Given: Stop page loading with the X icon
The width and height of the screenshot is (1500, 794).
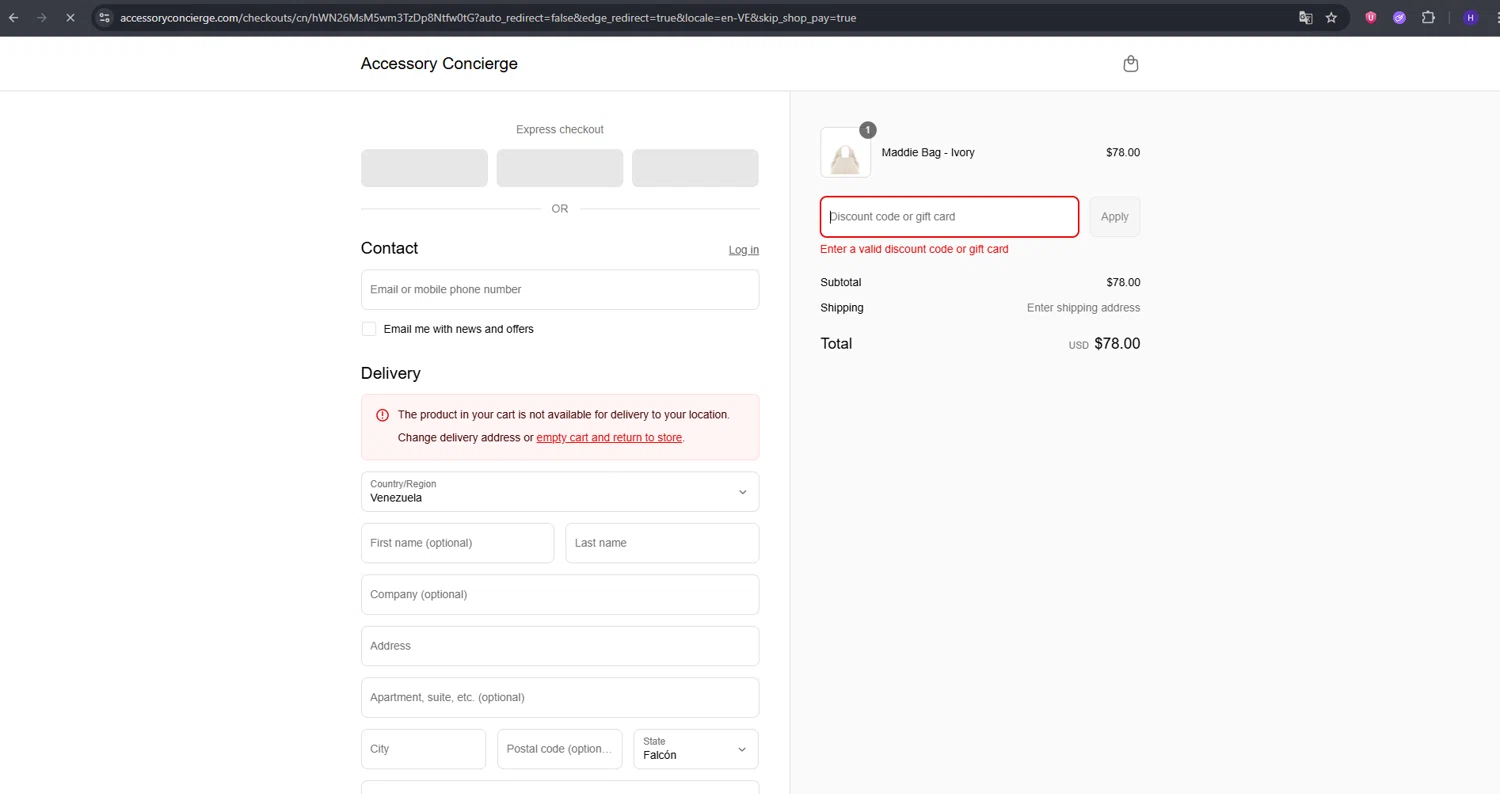Looking at the screenshot, I should pyautogui.click(x=70, y=17).
